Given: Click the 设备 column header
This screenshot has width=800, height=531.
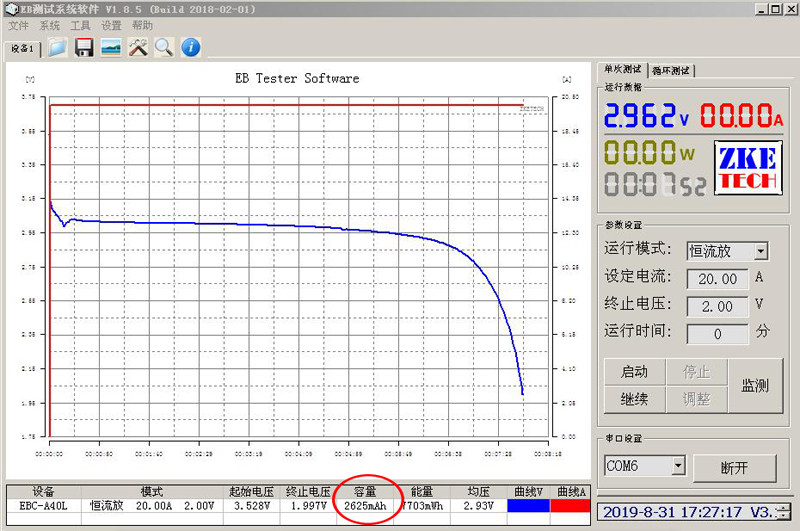Looking at the screenshot, I should 43,492.
